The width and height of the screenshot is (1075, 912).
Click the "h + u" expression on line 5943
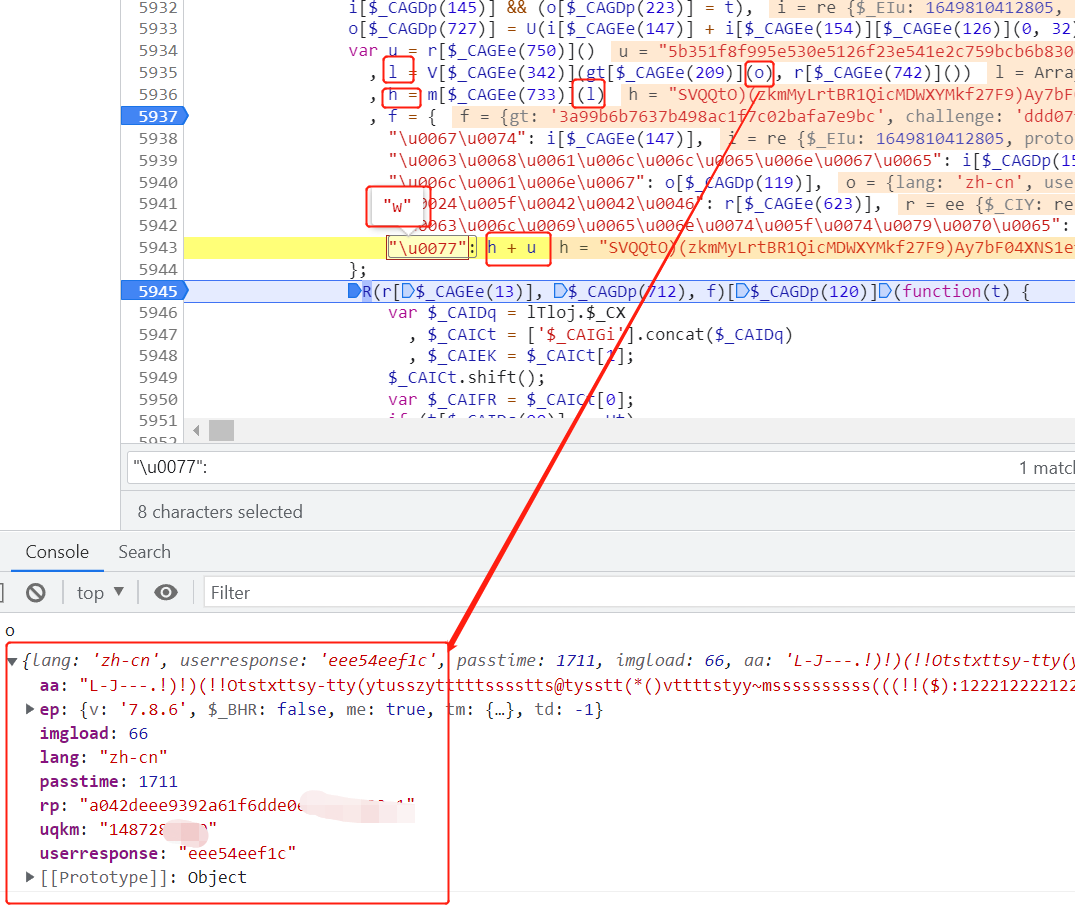click(x=511, y=248)
